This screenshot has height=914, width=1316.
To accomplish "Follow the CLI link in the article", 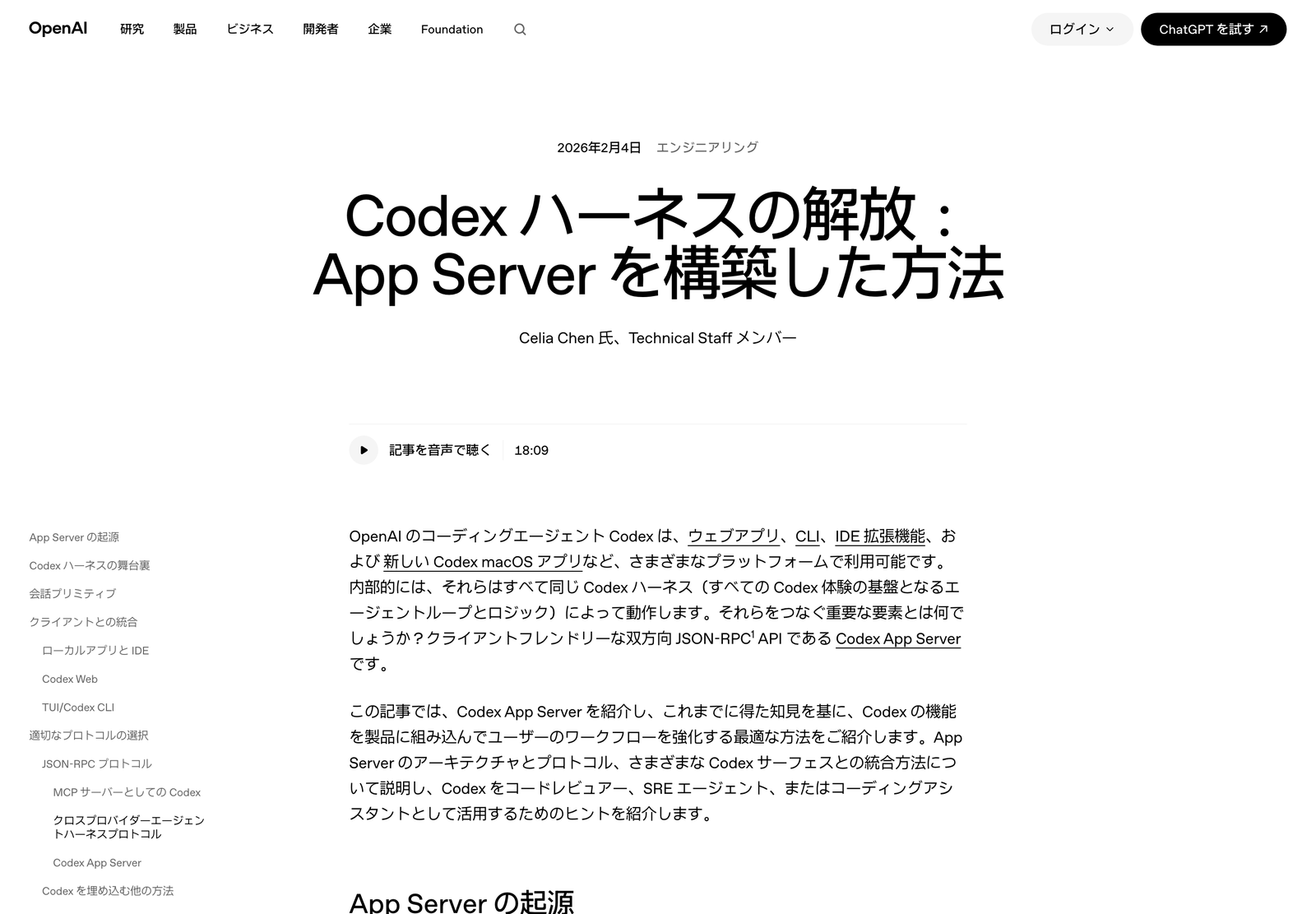I will [x=808, y=536].
